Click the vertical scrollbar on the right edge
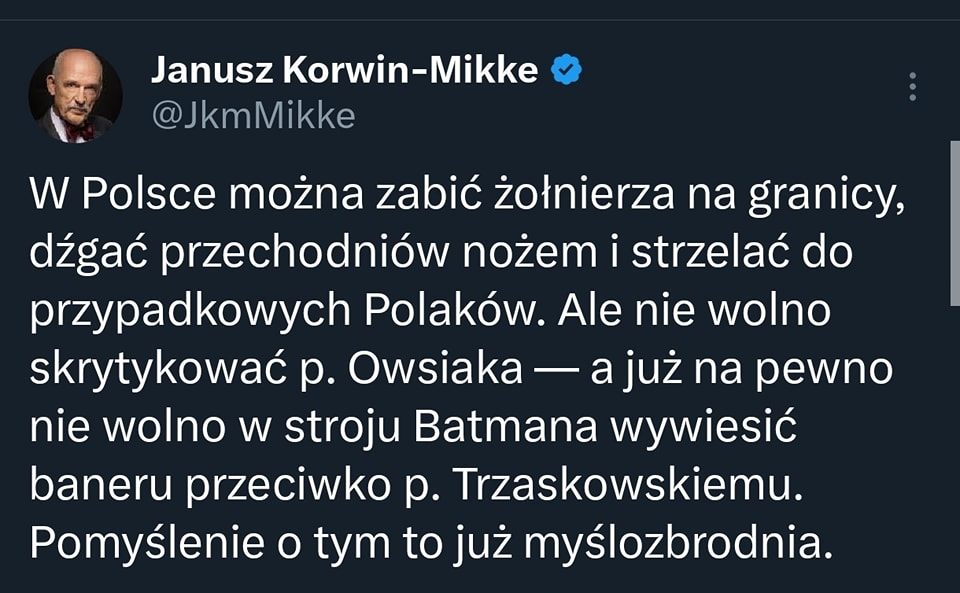960x593 pixels. [953, 225]
